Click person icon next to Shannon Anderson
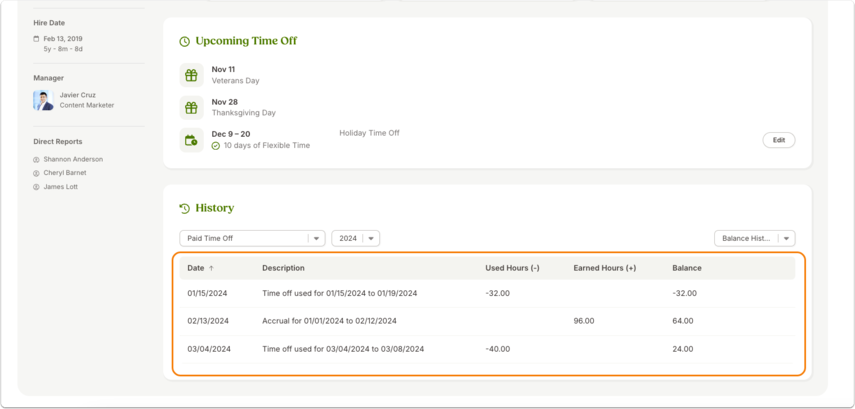Viewport: 855px width, 409px height. point(37,160)
